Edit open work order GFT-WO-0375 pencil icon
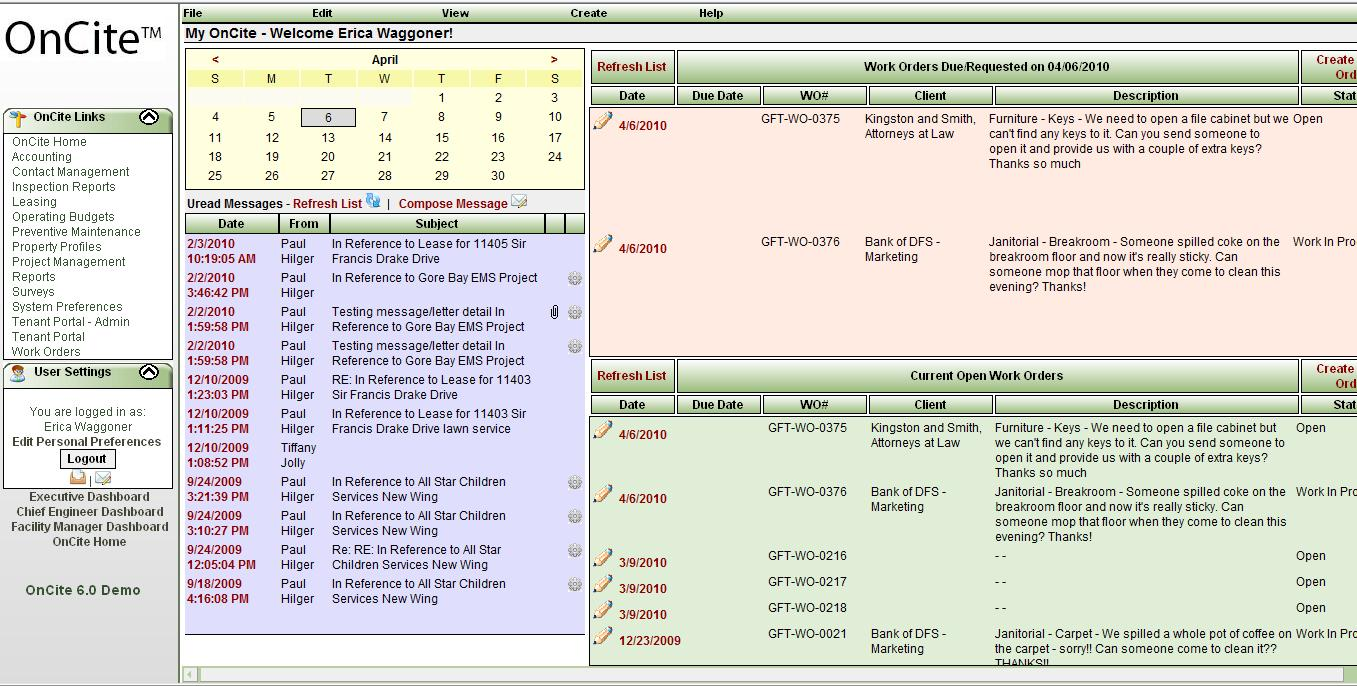Image resolution: width=1357 pixels, height=686 pixels. (602, 430)
